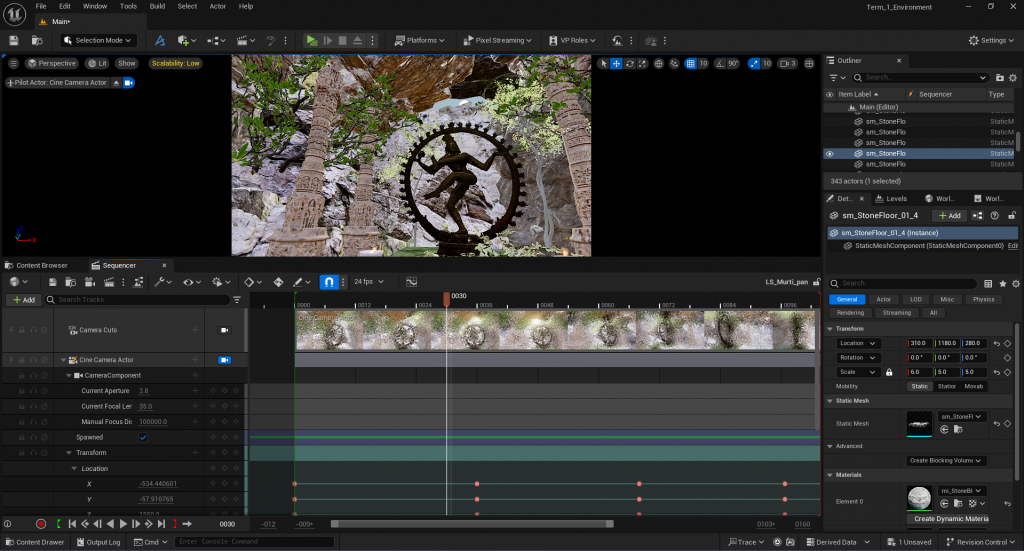The width and height of the screenshot is (1024, 551).
Task: Open the Build menu
Action: tap(157, 7)
